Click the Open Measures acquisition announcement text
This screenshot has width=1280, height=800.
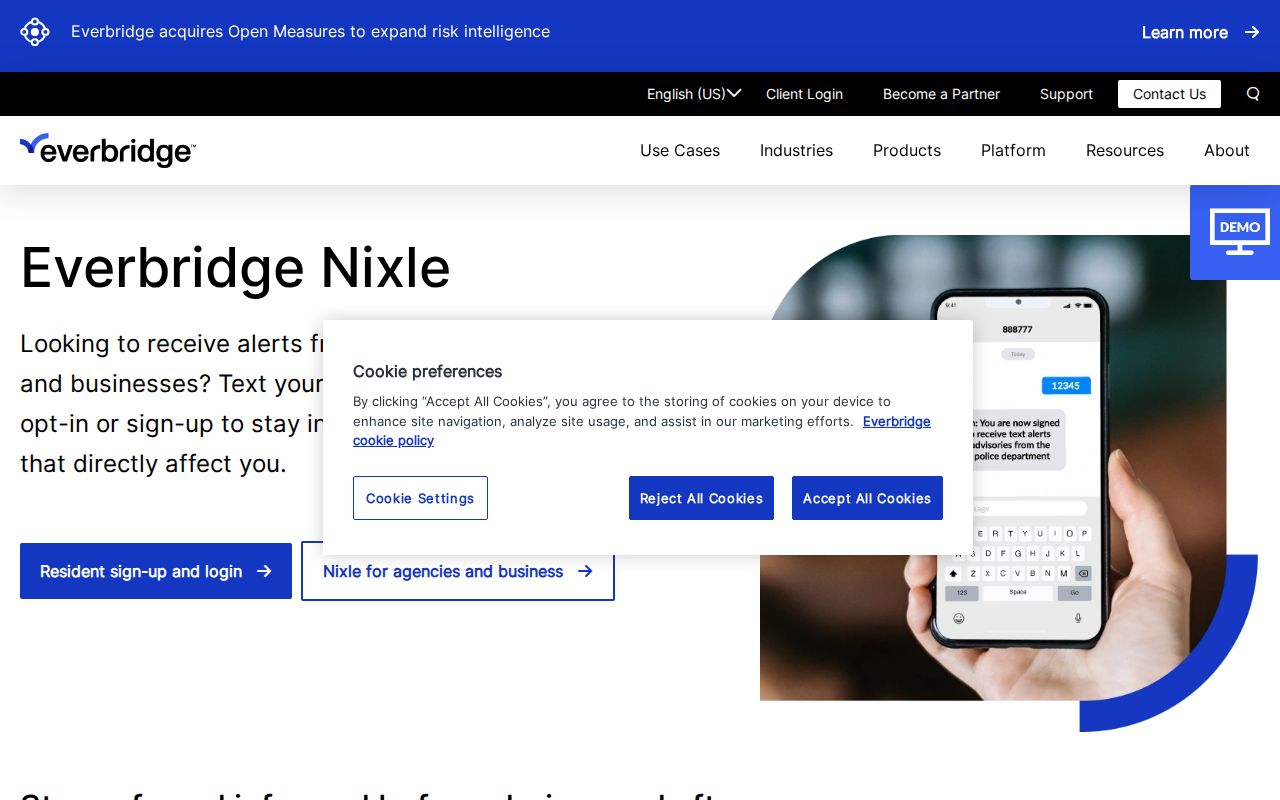[x=310, y=32]
